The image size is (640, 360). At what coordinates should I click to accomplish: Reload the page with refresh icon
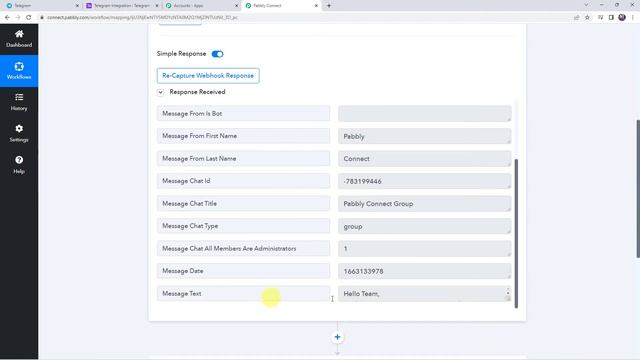pos(29,18)
